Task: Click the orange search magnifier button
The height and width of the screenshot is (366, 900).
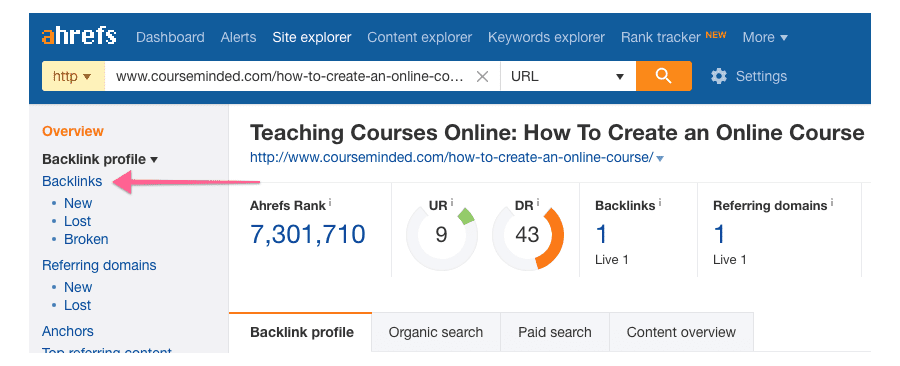Action: coord(664,76)
